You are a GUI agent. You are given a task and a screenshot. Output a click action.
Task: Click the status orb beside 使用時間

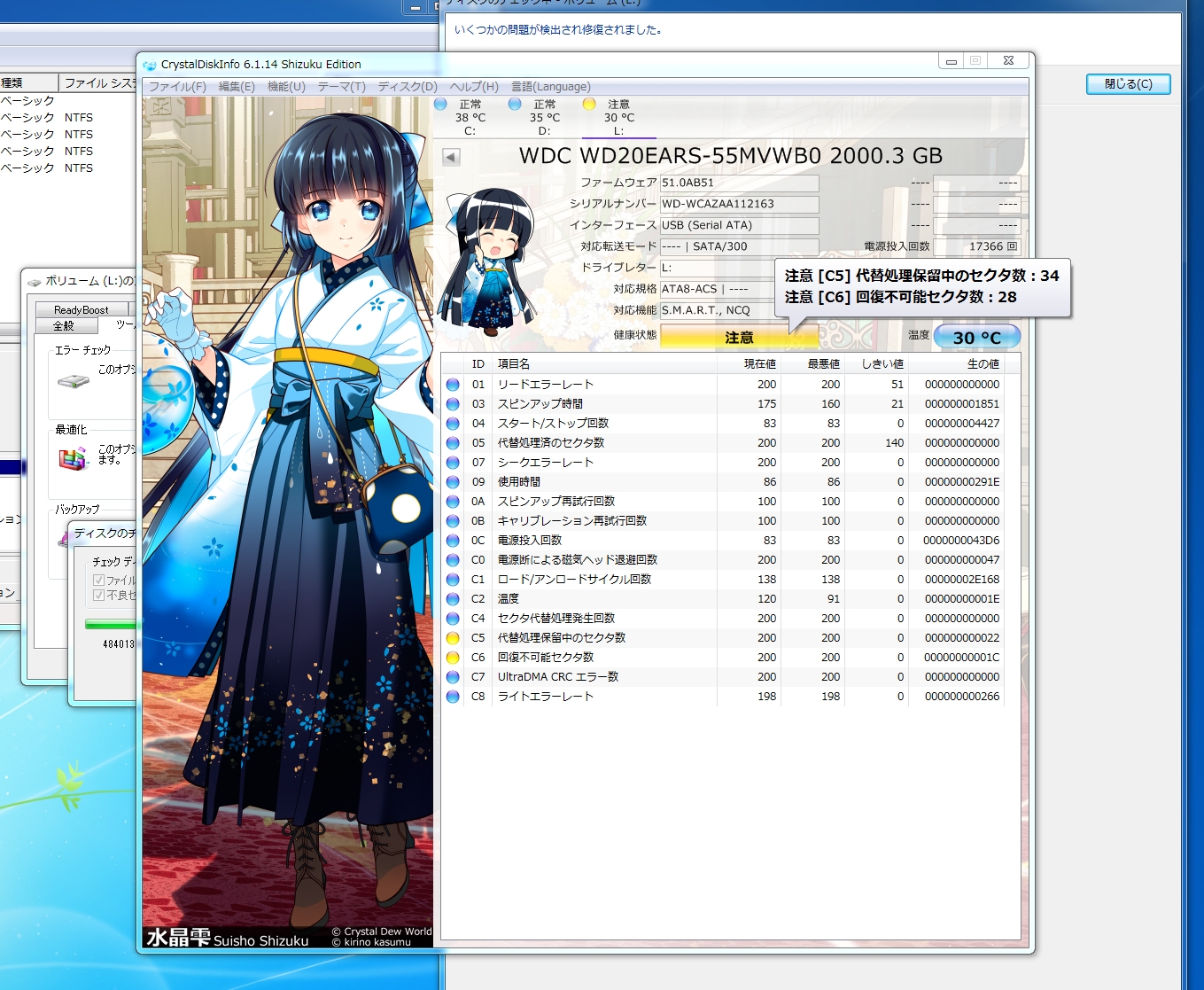click(x=453, y=482)
